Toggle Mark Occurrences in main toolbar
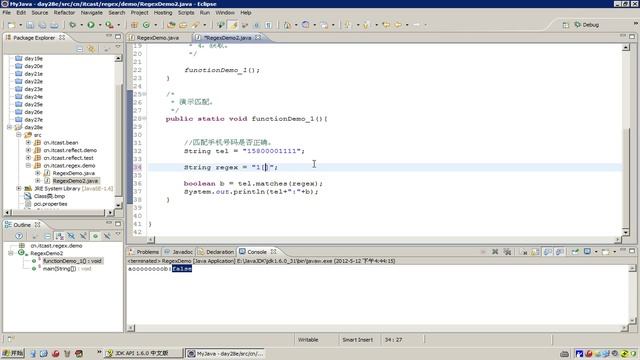The width and height of the screenshot is (640, 360). pos(233,25)
